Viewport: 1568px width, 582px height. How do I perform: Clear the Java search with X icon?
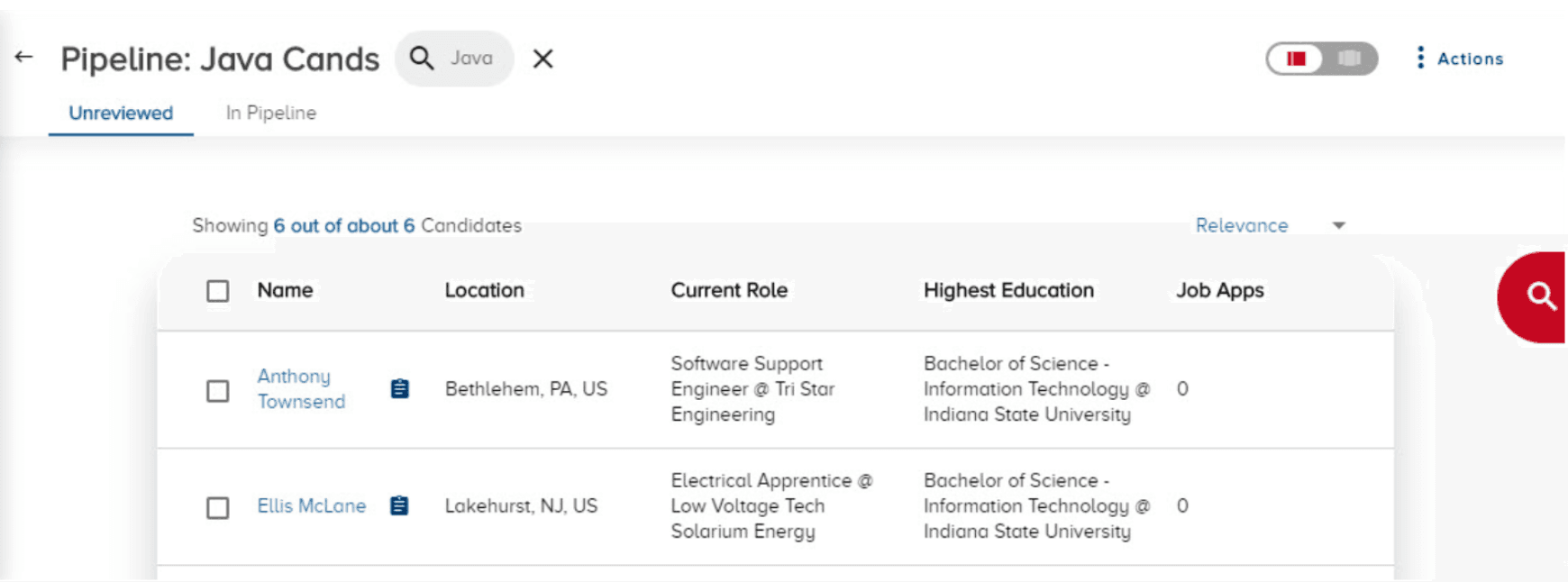pyautogui.click(x=542, y=59)
